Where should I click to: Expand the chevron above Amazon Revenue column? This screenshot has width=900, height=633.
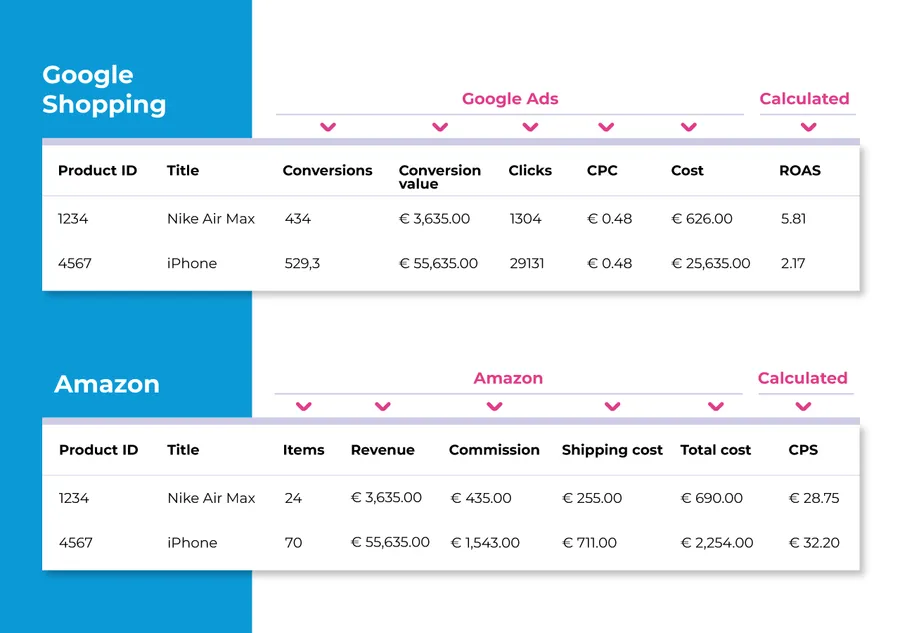pyautogui.click(x=382, y=406)
